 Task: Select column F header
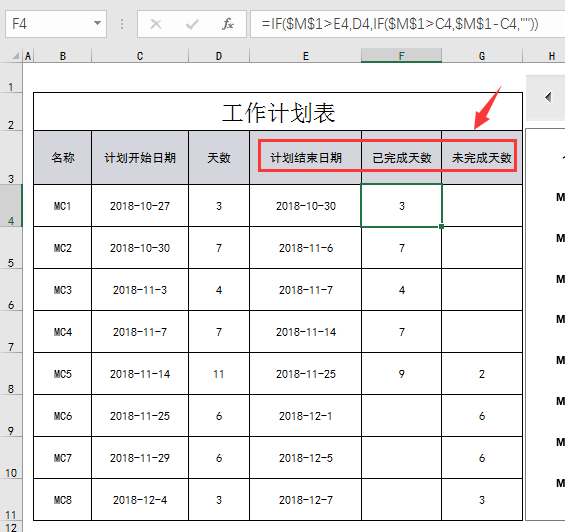pyautogui.click(x=401, y=56)
